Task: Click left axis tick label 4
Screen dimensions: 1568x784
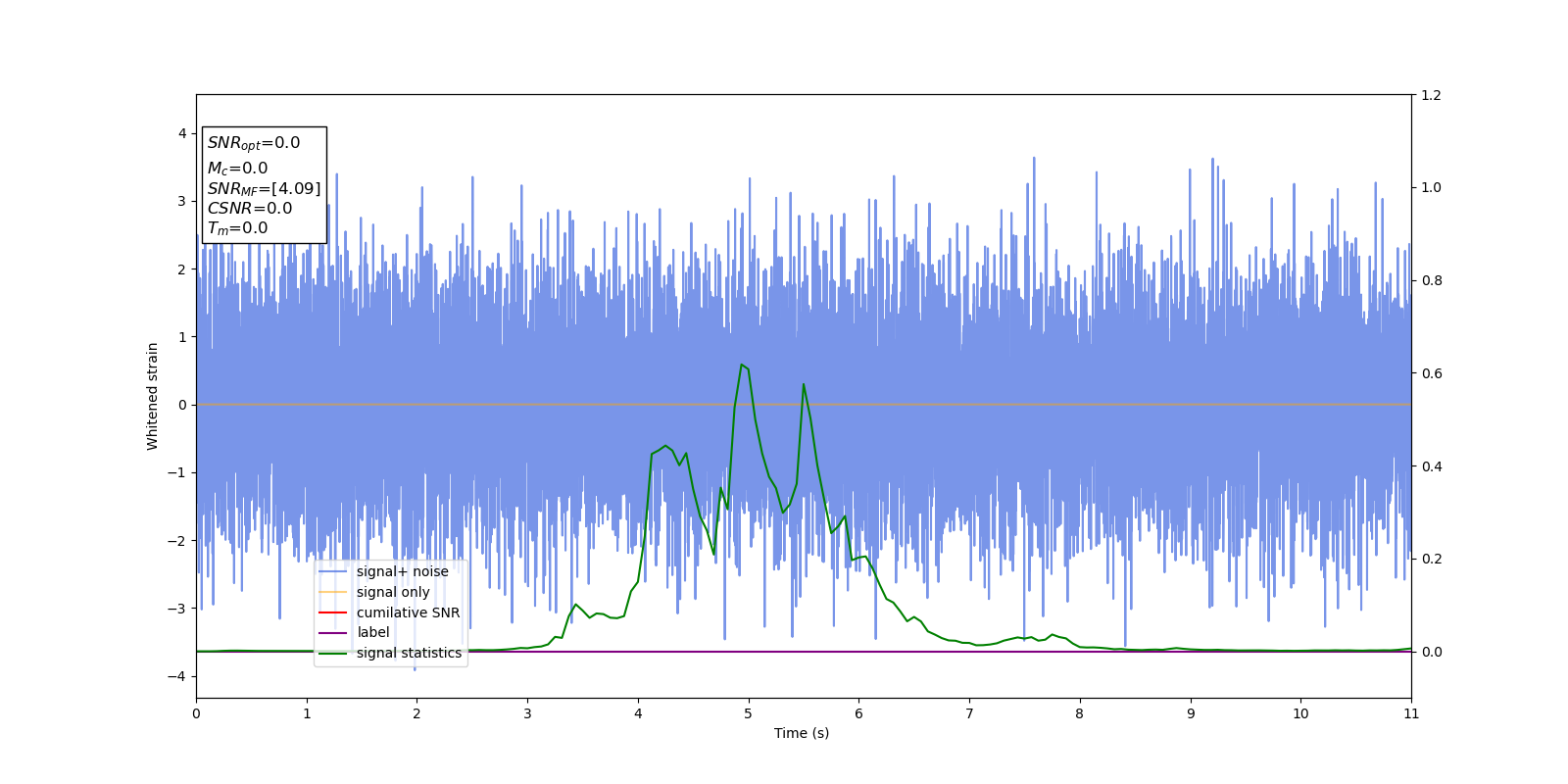Action: (182, 133)
